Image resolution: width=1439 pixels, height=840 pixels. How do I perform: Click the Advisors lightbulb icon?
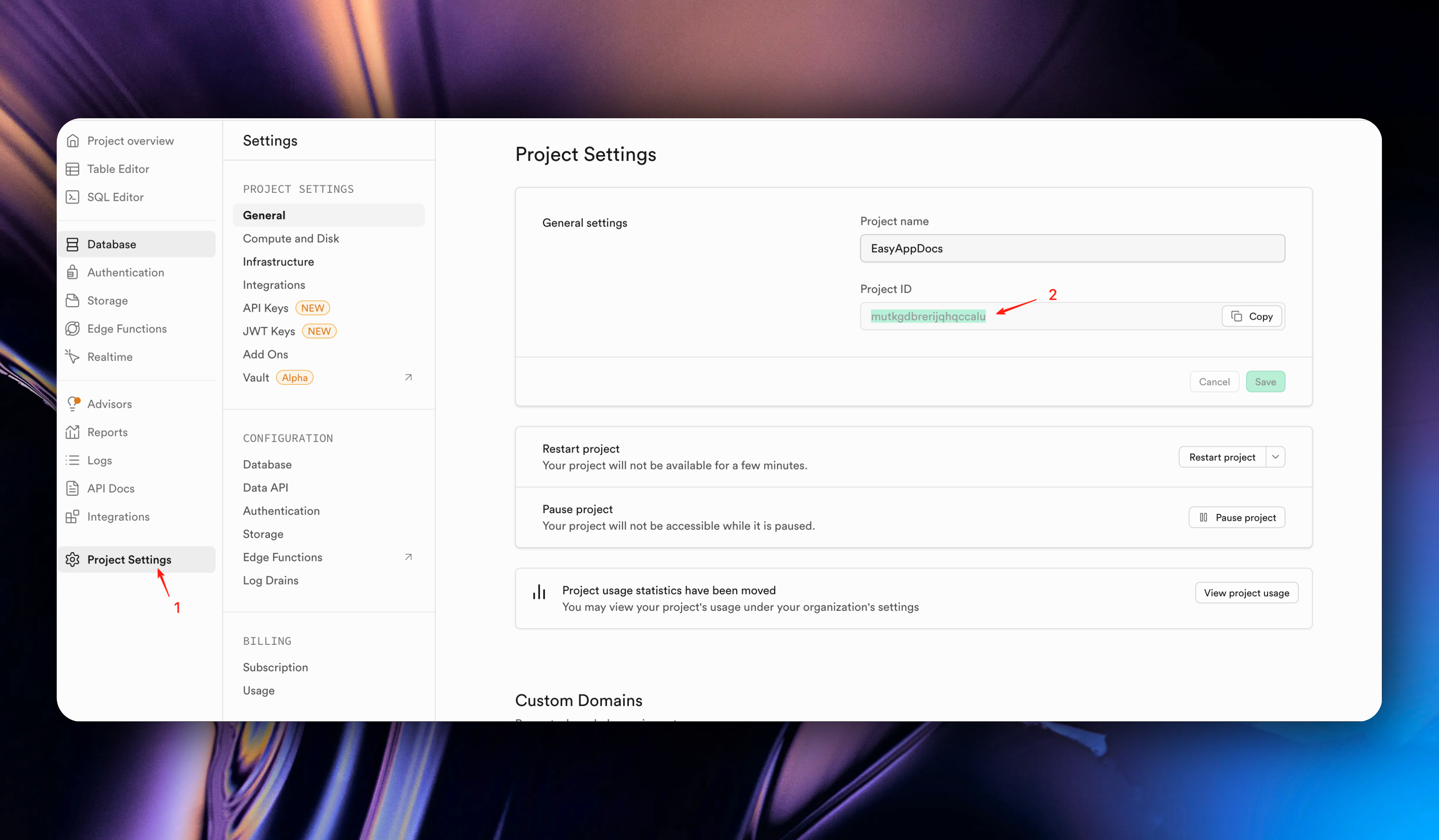[x=73, y=404]
